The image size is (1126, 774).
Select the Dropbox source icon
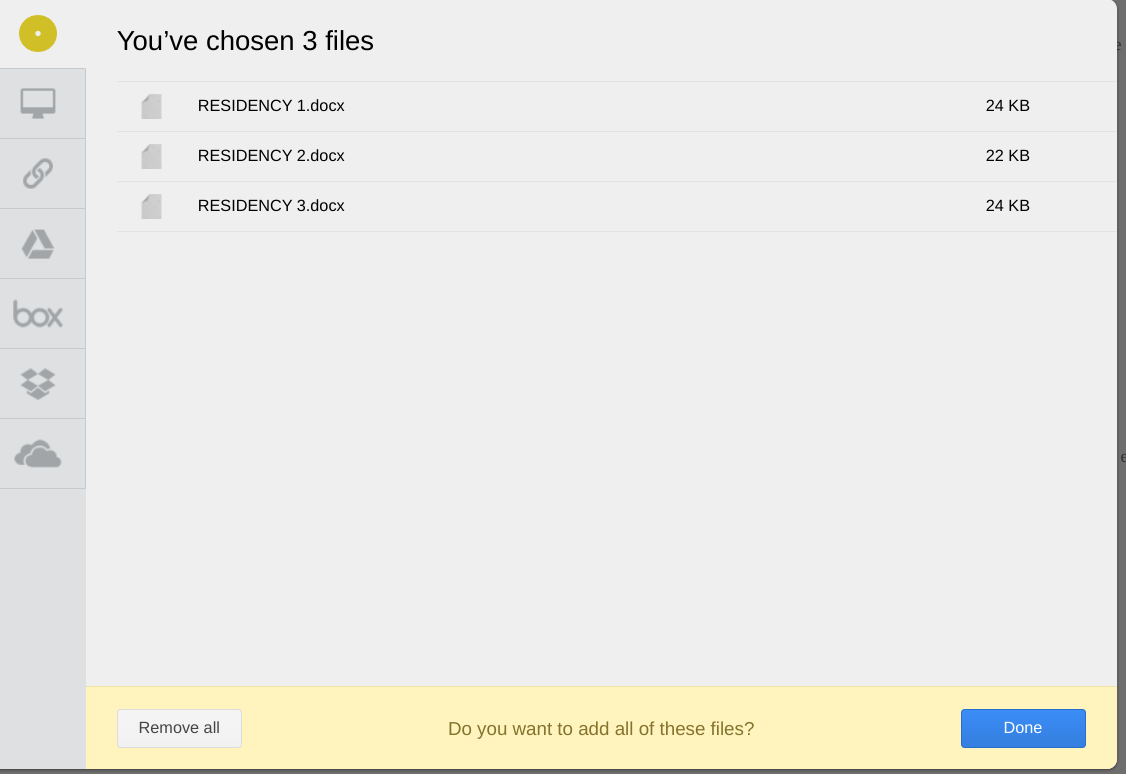[38, 384]
